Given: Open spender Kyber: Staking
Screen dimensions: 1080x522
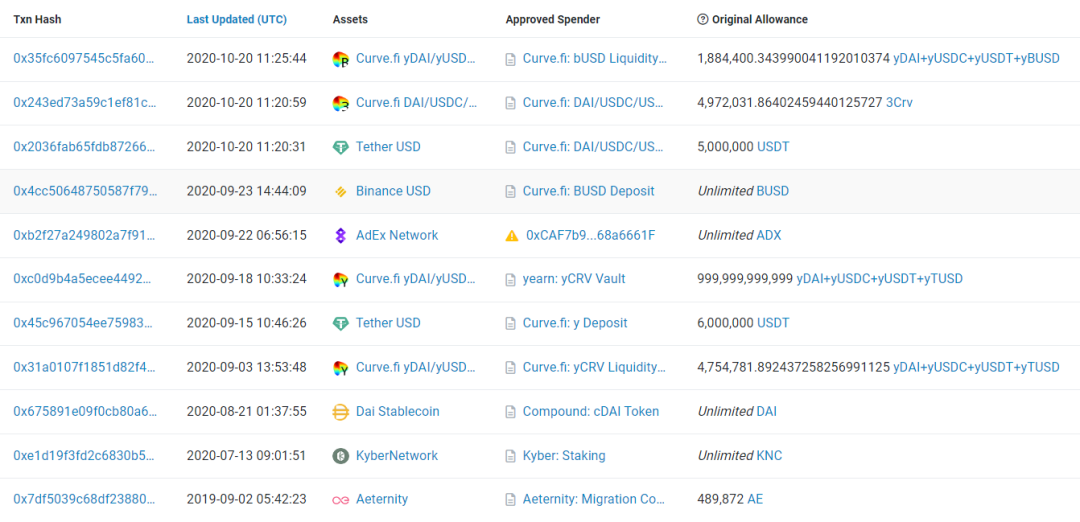Looking at the screenshot, I should (564, 455).
